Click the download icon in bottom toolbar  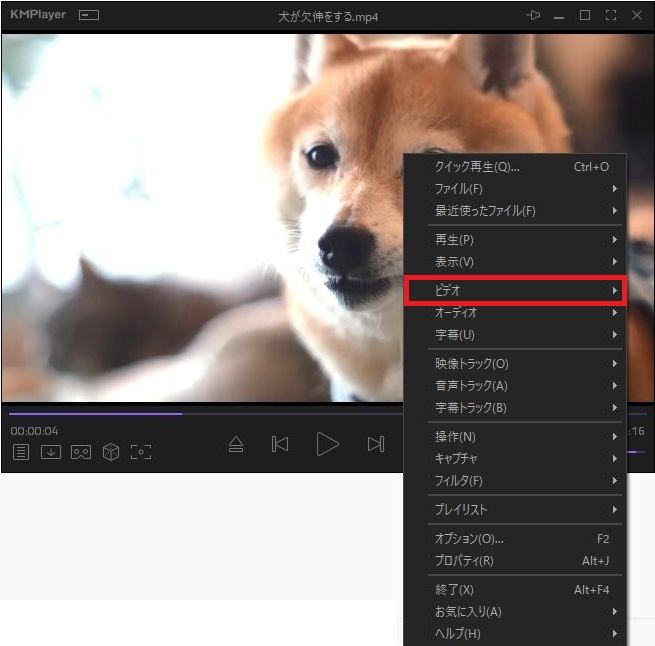(50, 452)
